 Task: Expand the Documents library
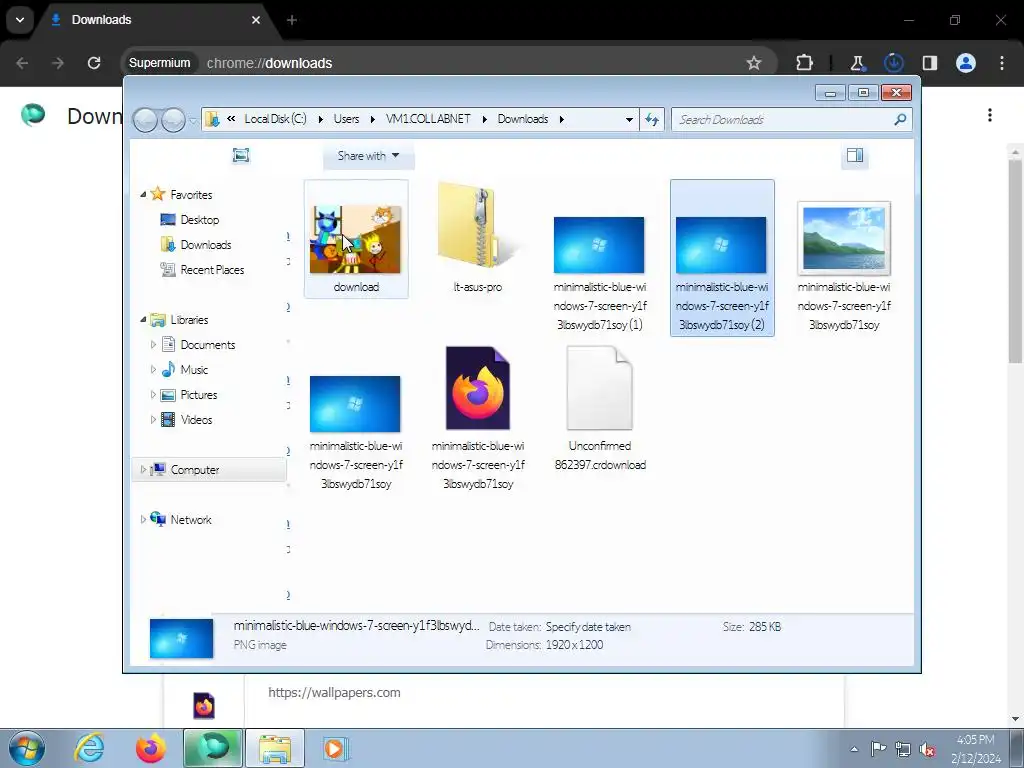tap(153, 345)
